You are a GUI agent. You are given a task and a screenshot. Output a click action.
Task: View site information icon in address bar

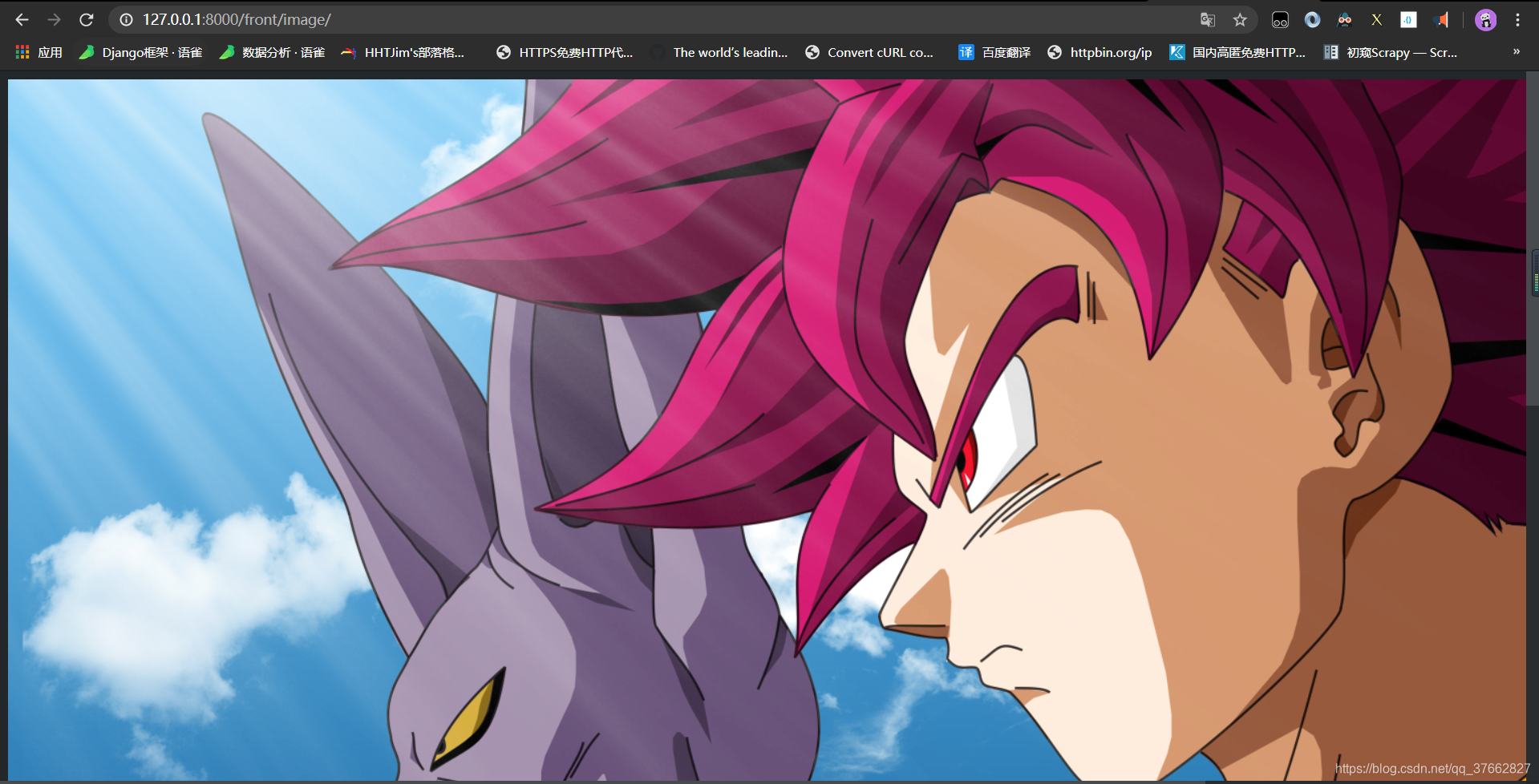tap(126, 19)
